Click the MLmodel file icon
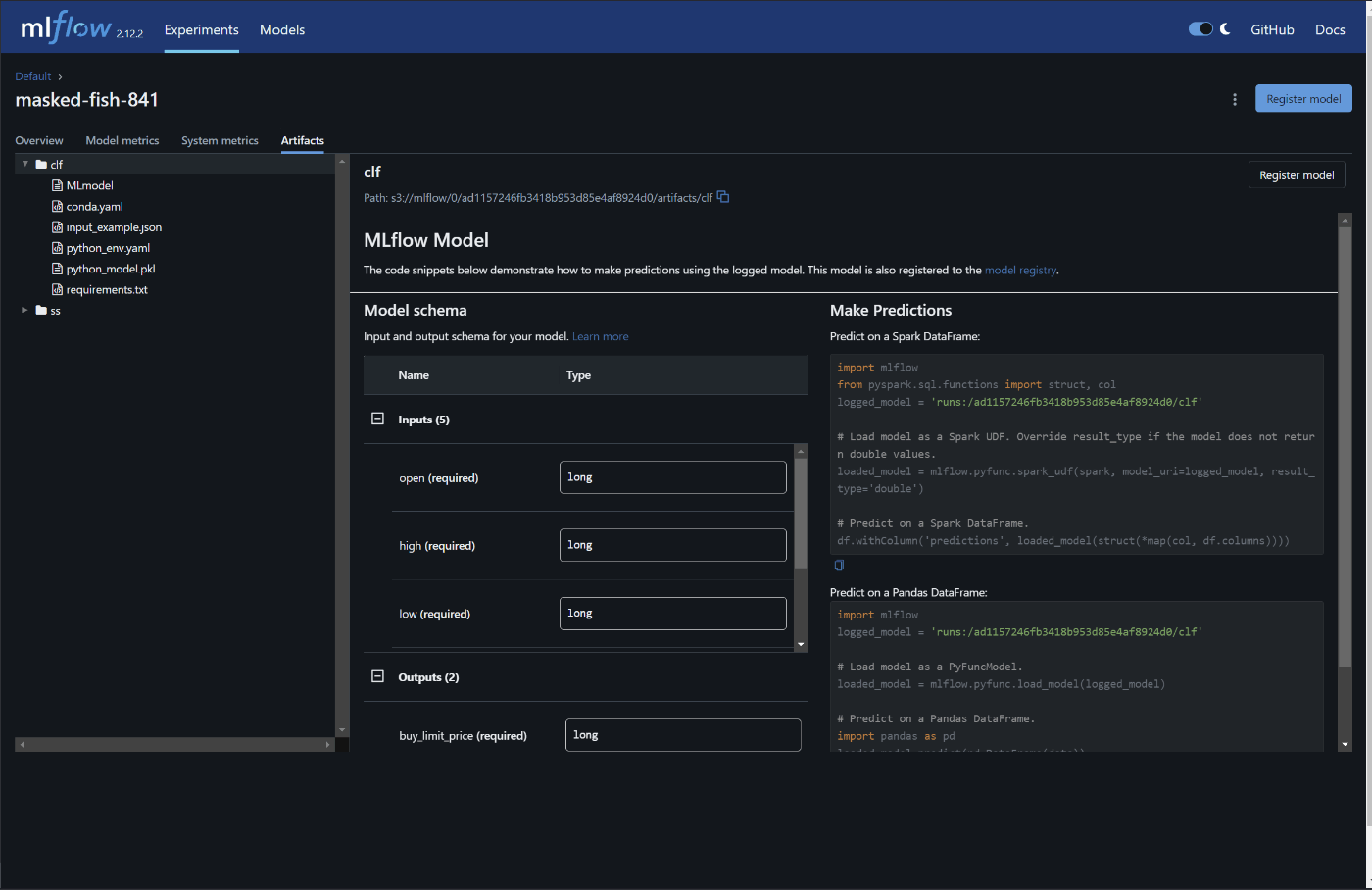The image size is (1372, 890). [x=57, y=185]
